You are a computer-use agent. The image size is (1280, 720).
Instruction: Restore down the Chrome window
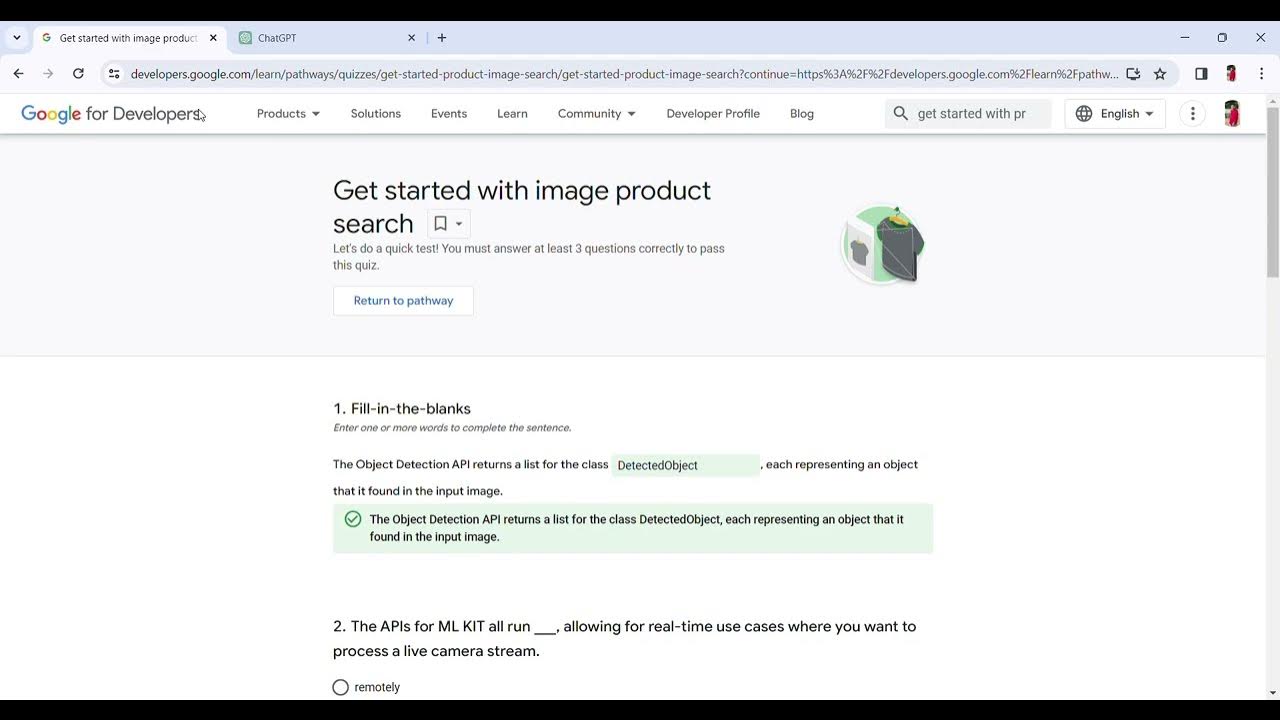(x=1222, y=38)
